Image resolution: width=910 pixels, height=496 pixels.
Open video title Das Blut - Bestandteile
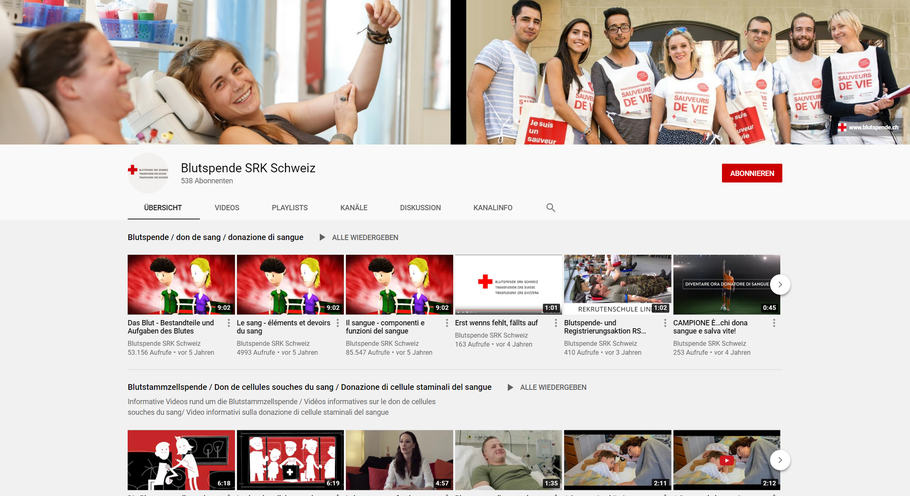pos(172,327)
